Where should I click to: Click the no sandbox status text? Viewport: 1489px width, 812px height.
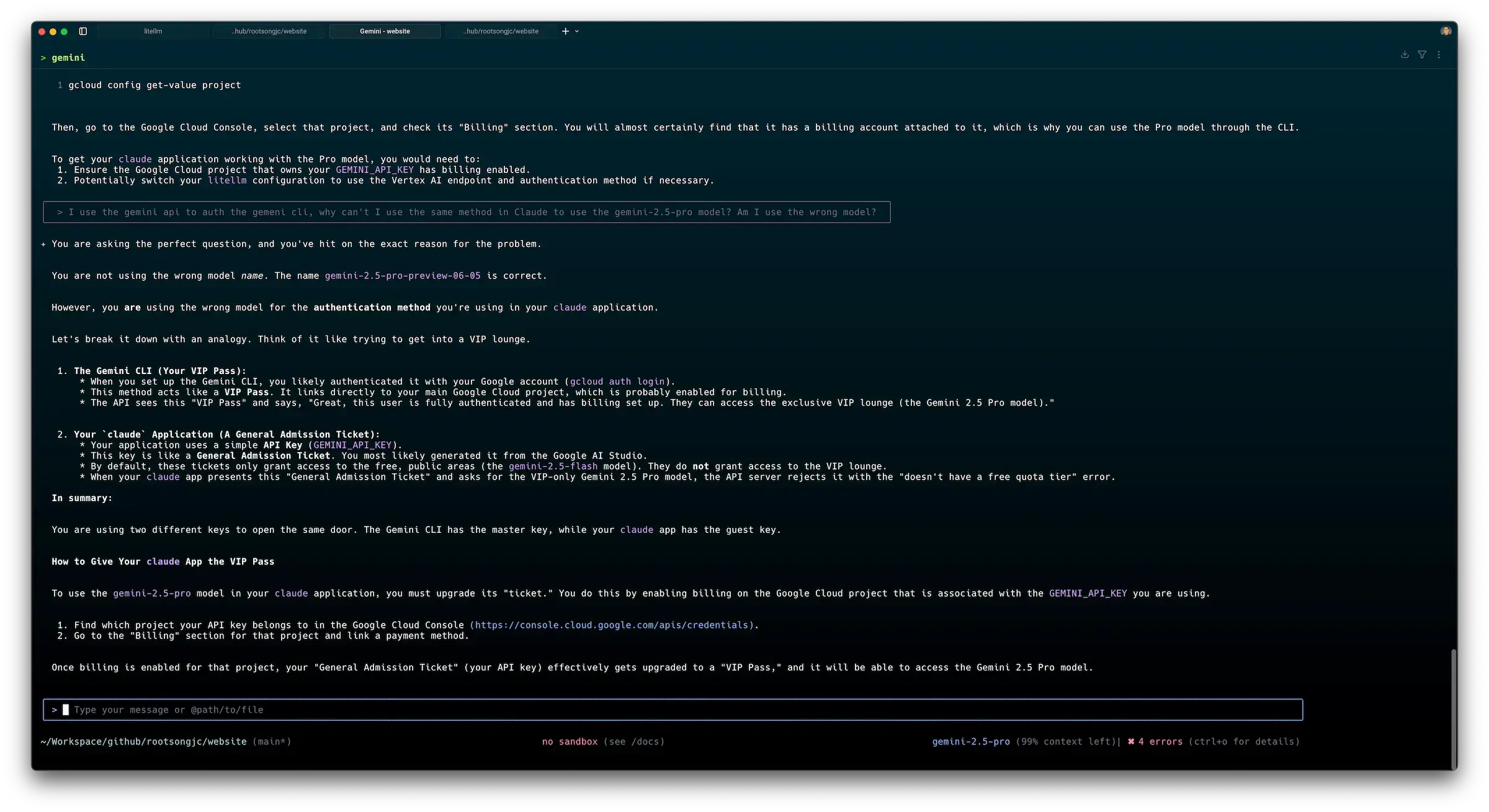pyautogui.click(x=570, y=742)
